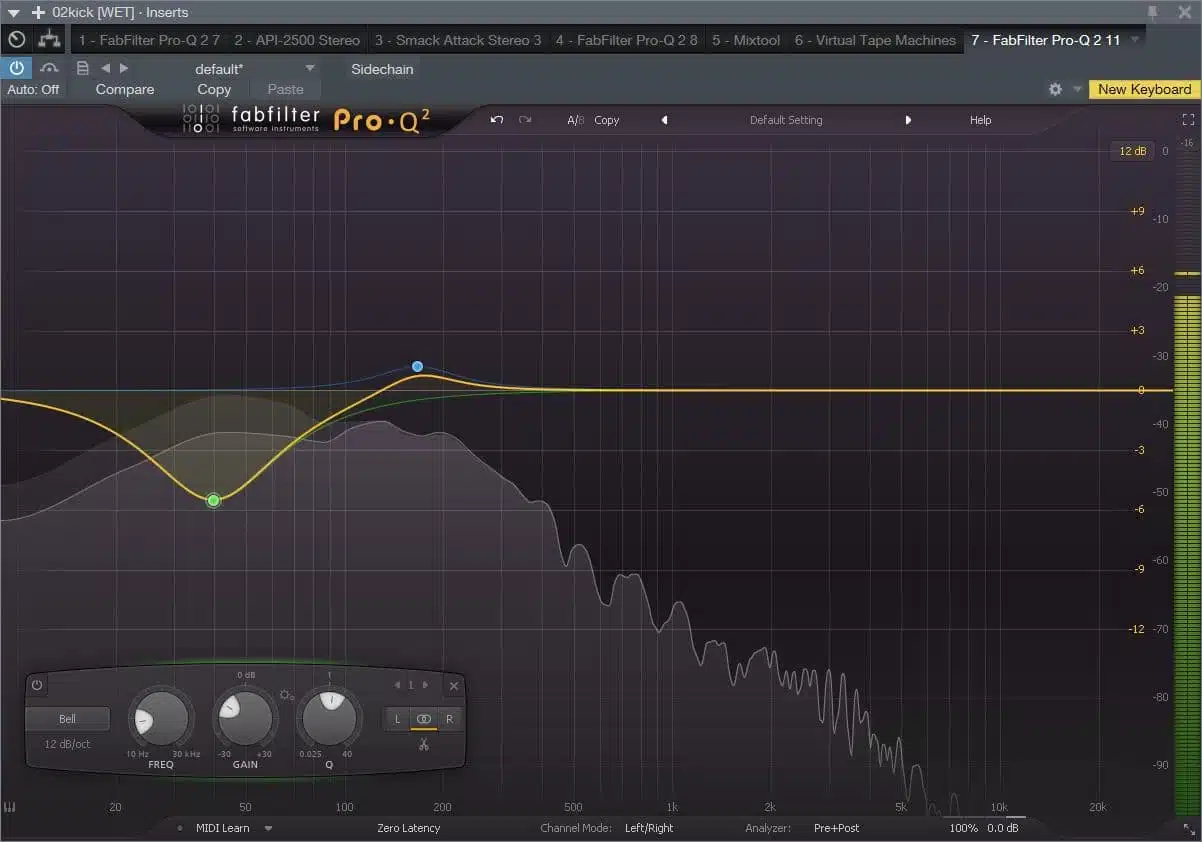This screenshot has width=1202, height=842.
Task: Load the next host preset arrow
Action: click(x=124, y=68)
